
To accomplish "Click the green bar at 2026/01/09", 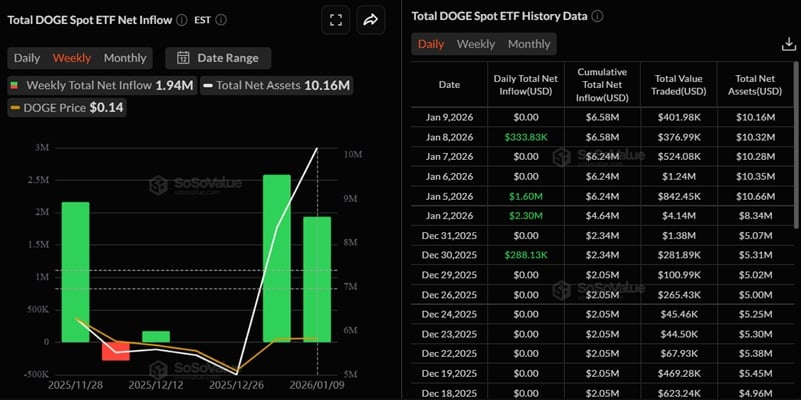I will (317, 279).
